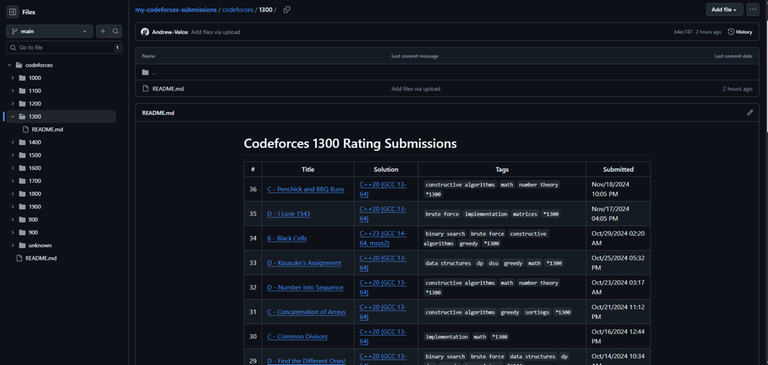Click the add file plus icon

tap(103, 31)
